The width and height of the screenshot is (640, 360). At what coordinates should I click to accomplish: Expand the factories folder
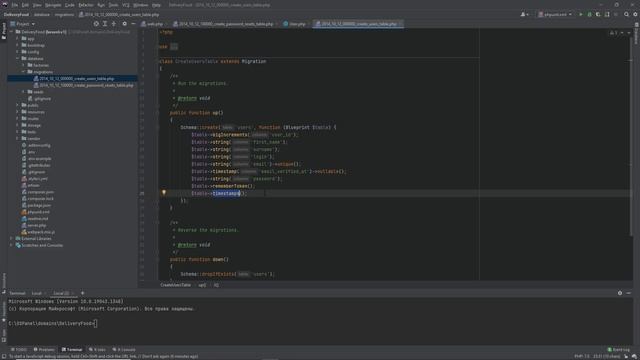click(x=23, y=65)
